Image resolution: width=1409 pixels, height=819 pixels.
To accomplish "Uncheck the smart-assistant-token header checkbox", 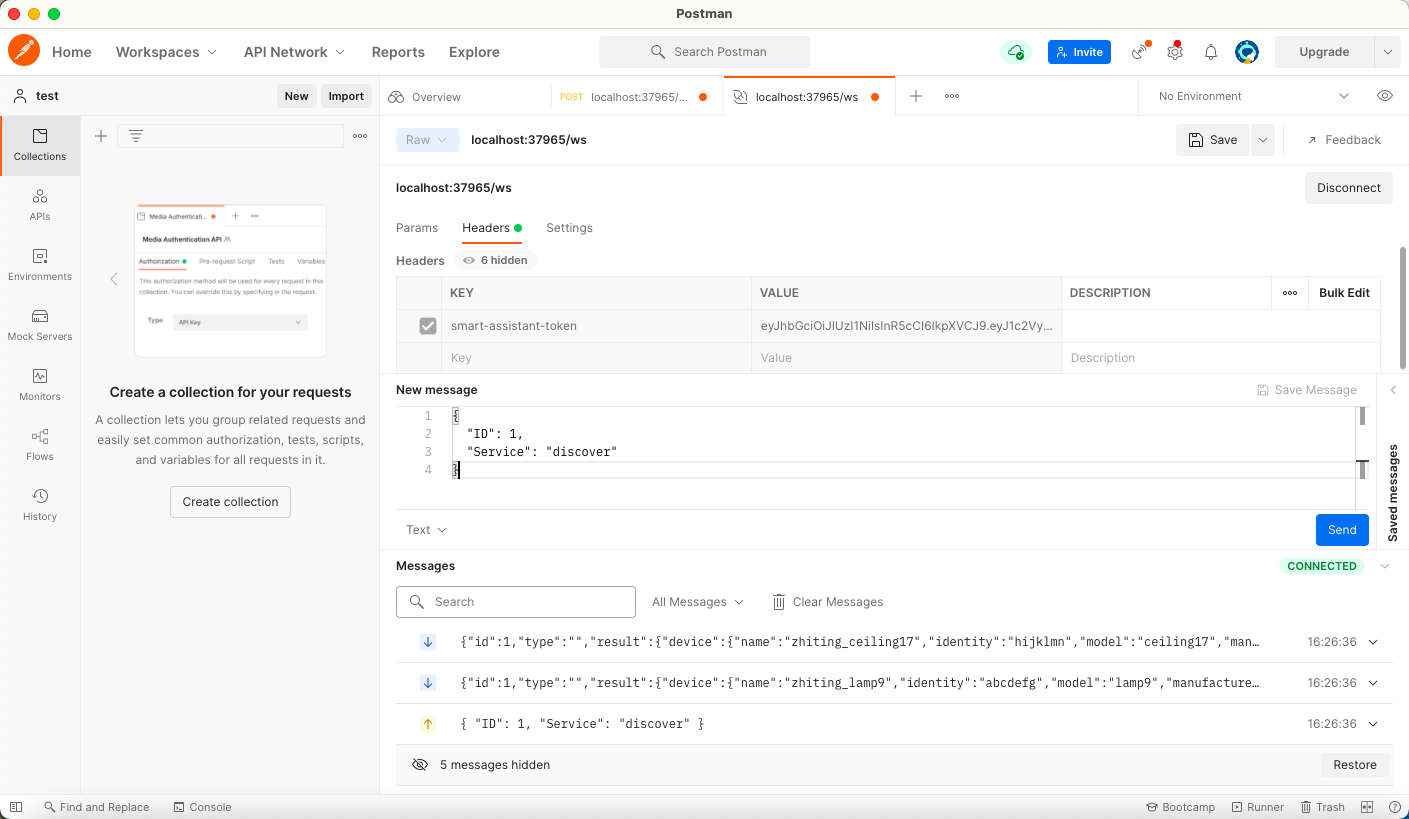I will pyautogui.click(x=428, y=326).
